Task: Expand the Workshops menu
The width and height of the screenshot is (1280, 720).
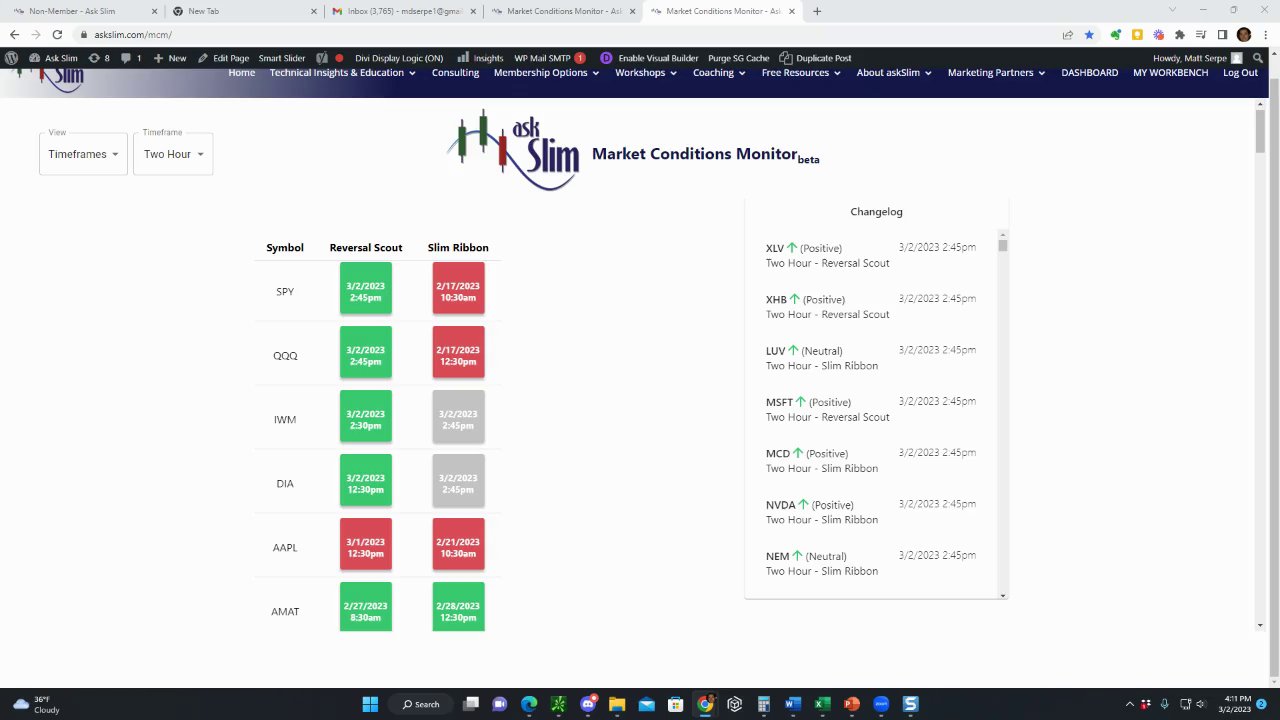Action: [645, 73]
